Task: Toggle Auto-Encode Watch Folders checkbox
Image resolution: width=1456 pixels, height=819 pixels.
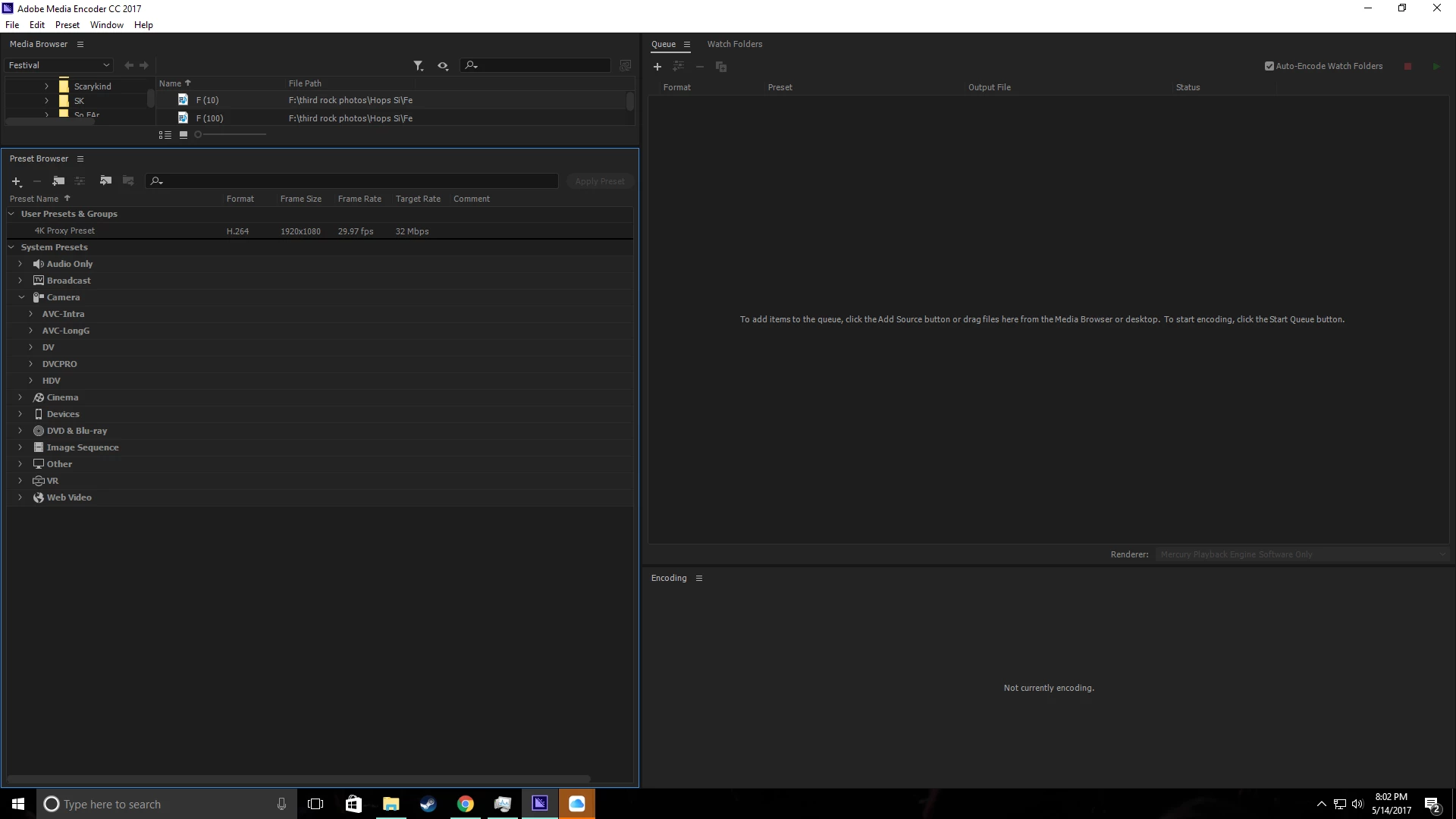Action: (x=1269, y=66)
